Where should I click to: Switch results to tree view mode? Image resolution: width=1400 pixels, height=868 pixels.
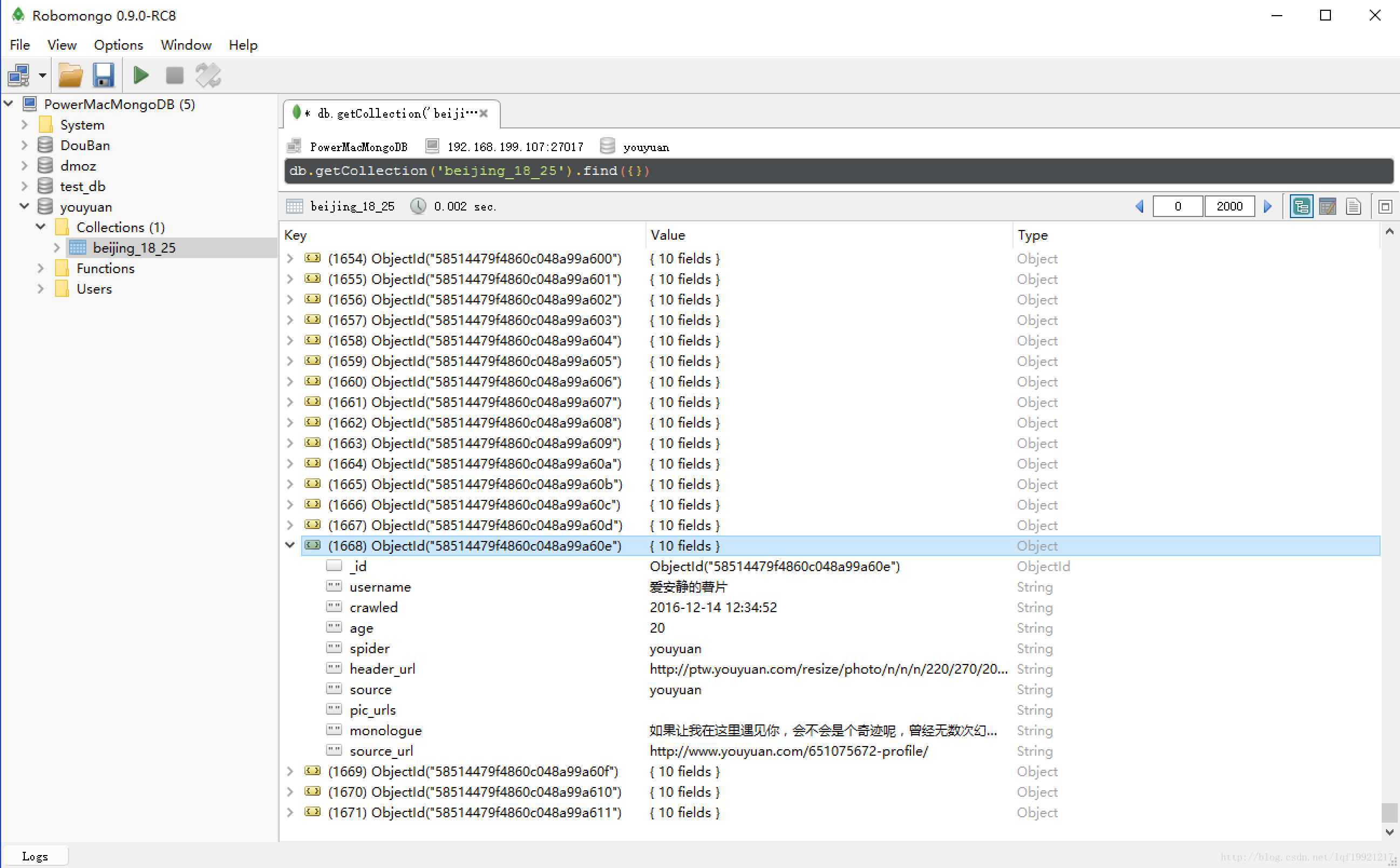click(1301, 206)
